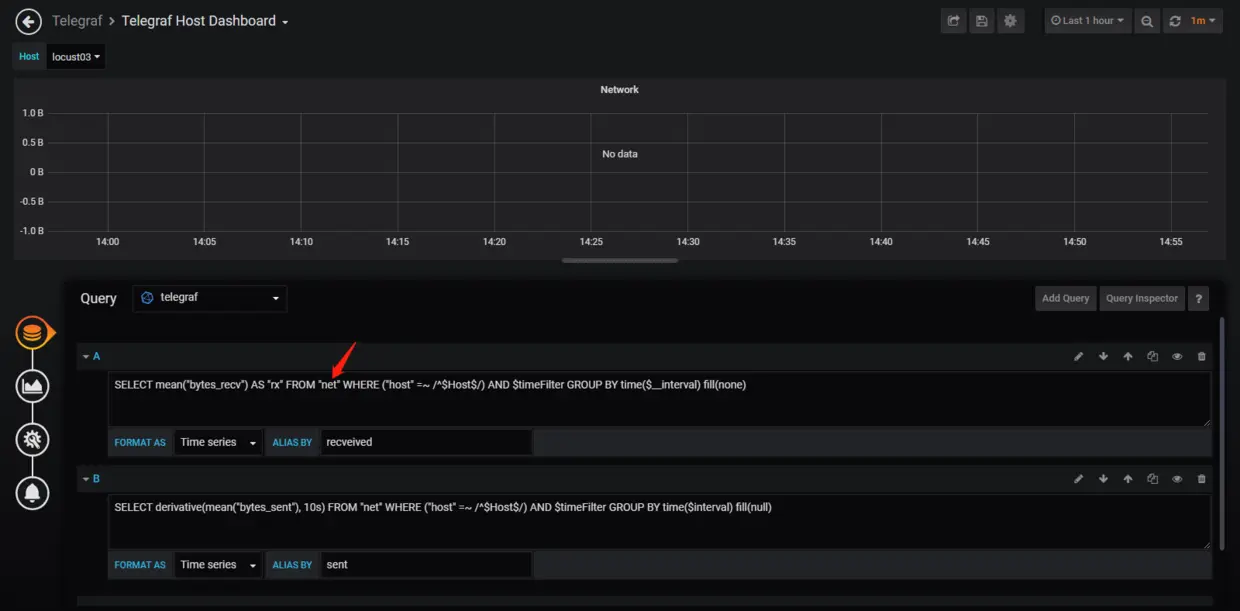This screenshot has width=1240, height=611.
Task: Zoom out the time range
Action: pos(1147,21)
